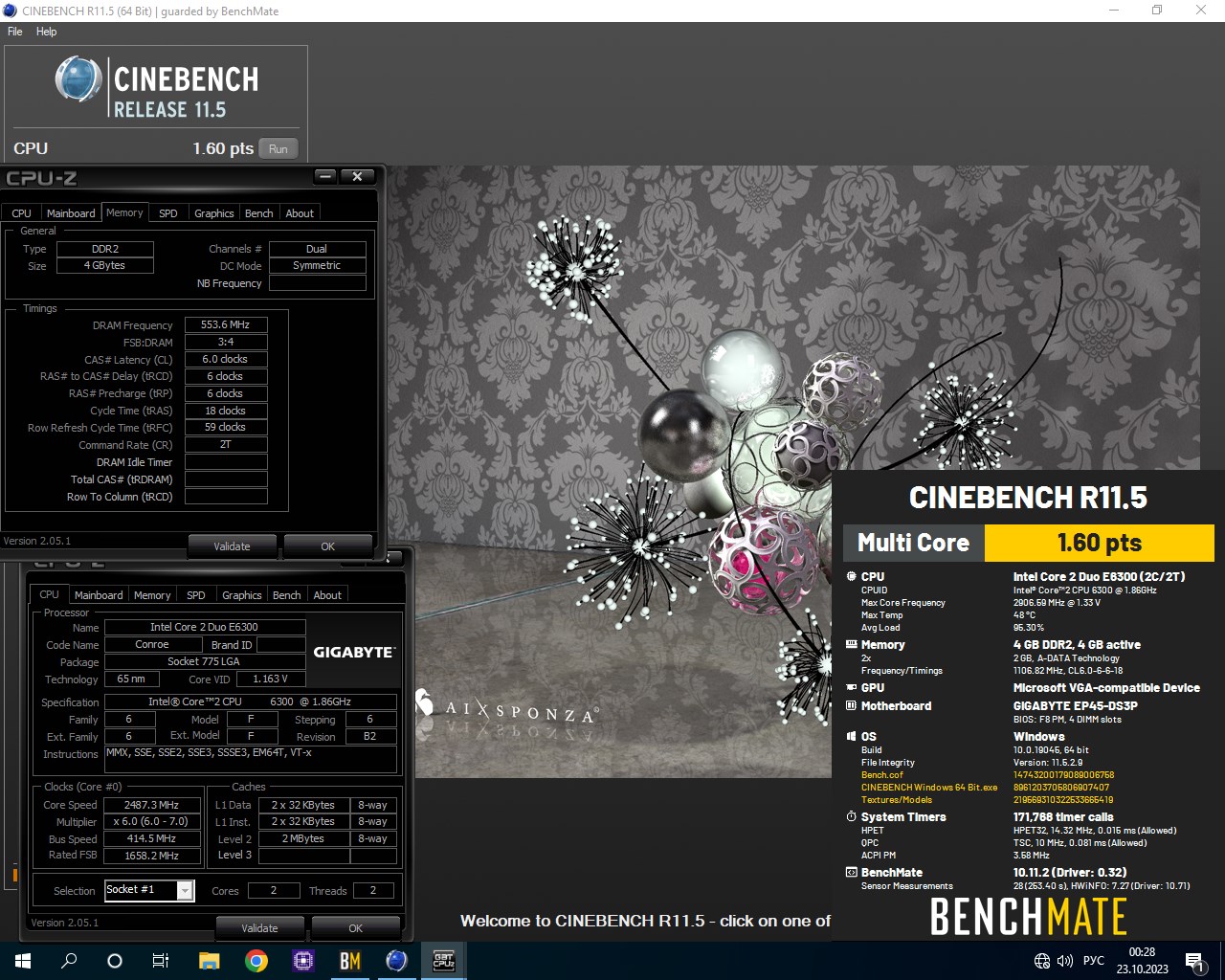Viewport: 1225px width, 980px height.
Task: Click the CPU chip icon in BenchMate panel
Action: pos(851,576)
